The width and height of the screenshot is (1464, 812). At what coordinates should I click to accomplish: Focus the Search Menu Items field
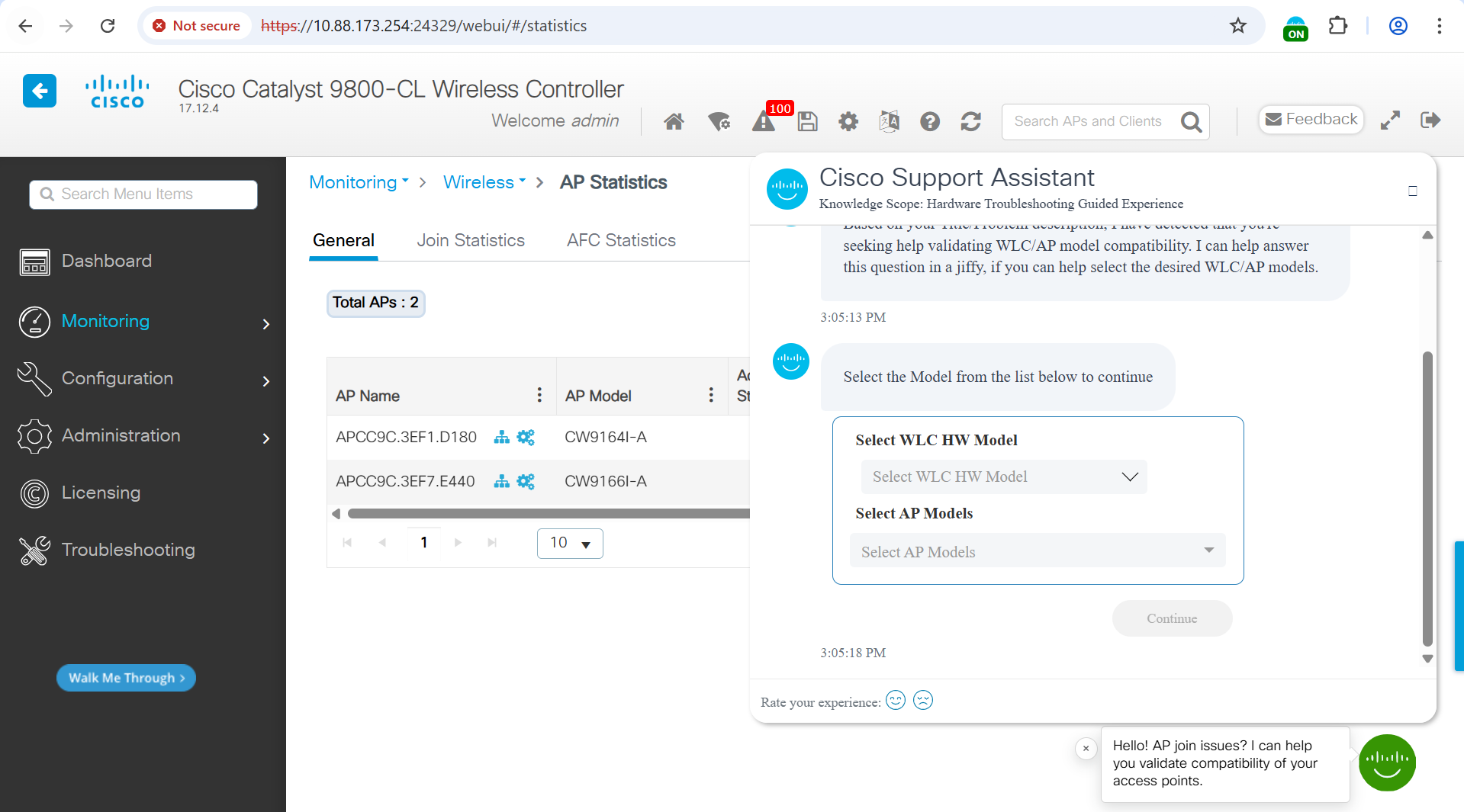143,194
